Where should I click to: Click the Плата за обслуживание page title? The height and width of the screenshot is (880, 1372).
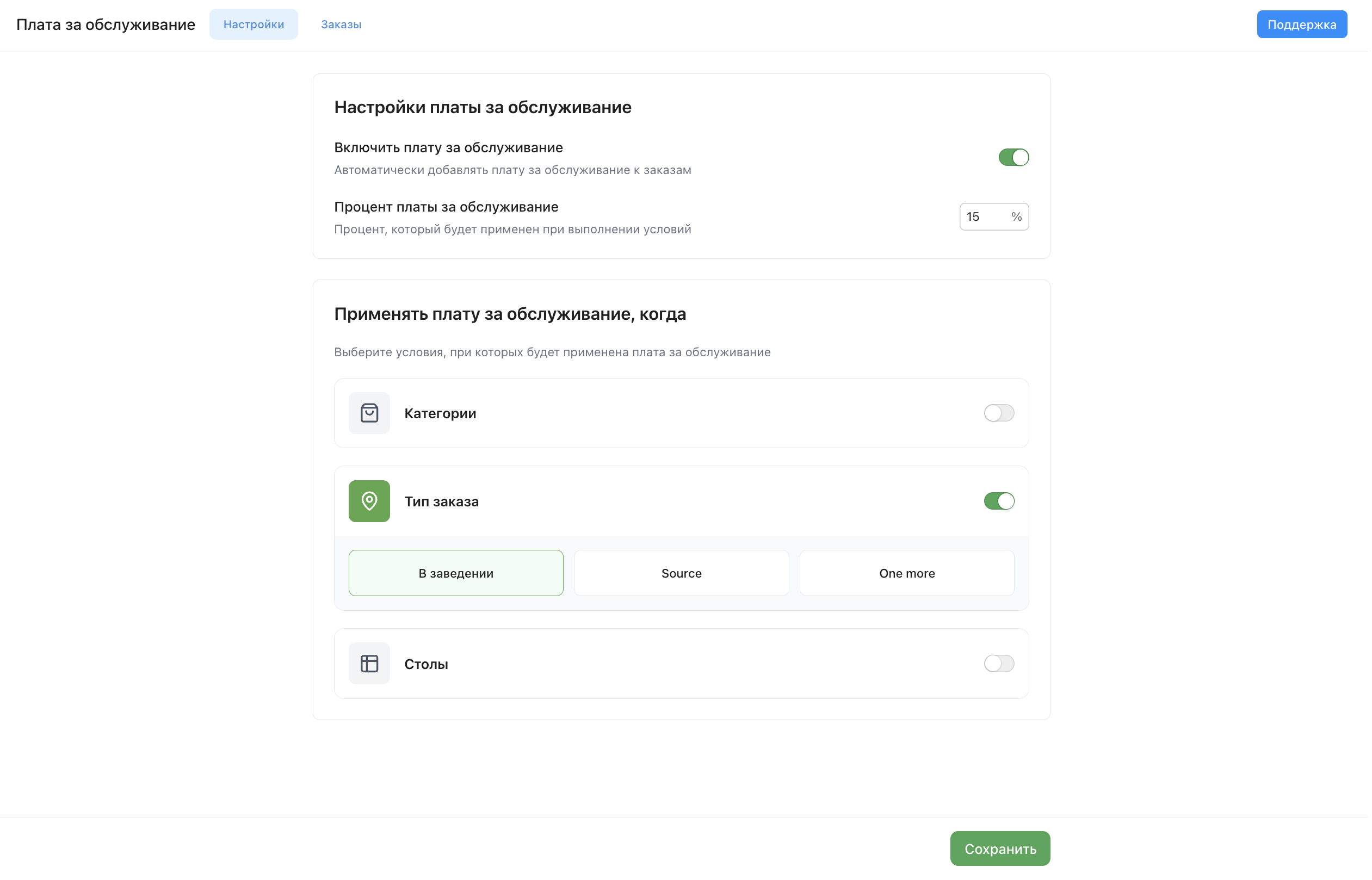click(x=106, y=24)
